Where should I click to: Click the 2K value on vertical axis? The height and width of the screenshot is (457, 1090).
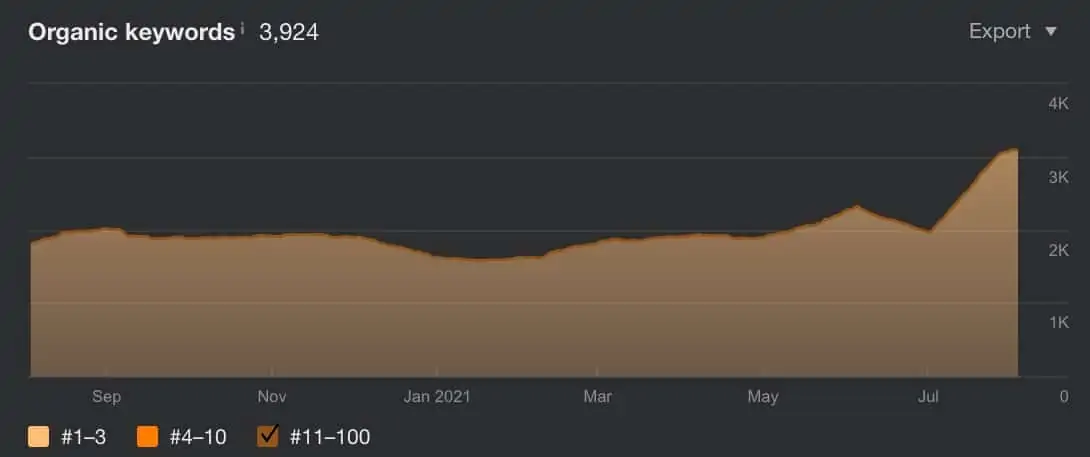[x=1058, y=250]
